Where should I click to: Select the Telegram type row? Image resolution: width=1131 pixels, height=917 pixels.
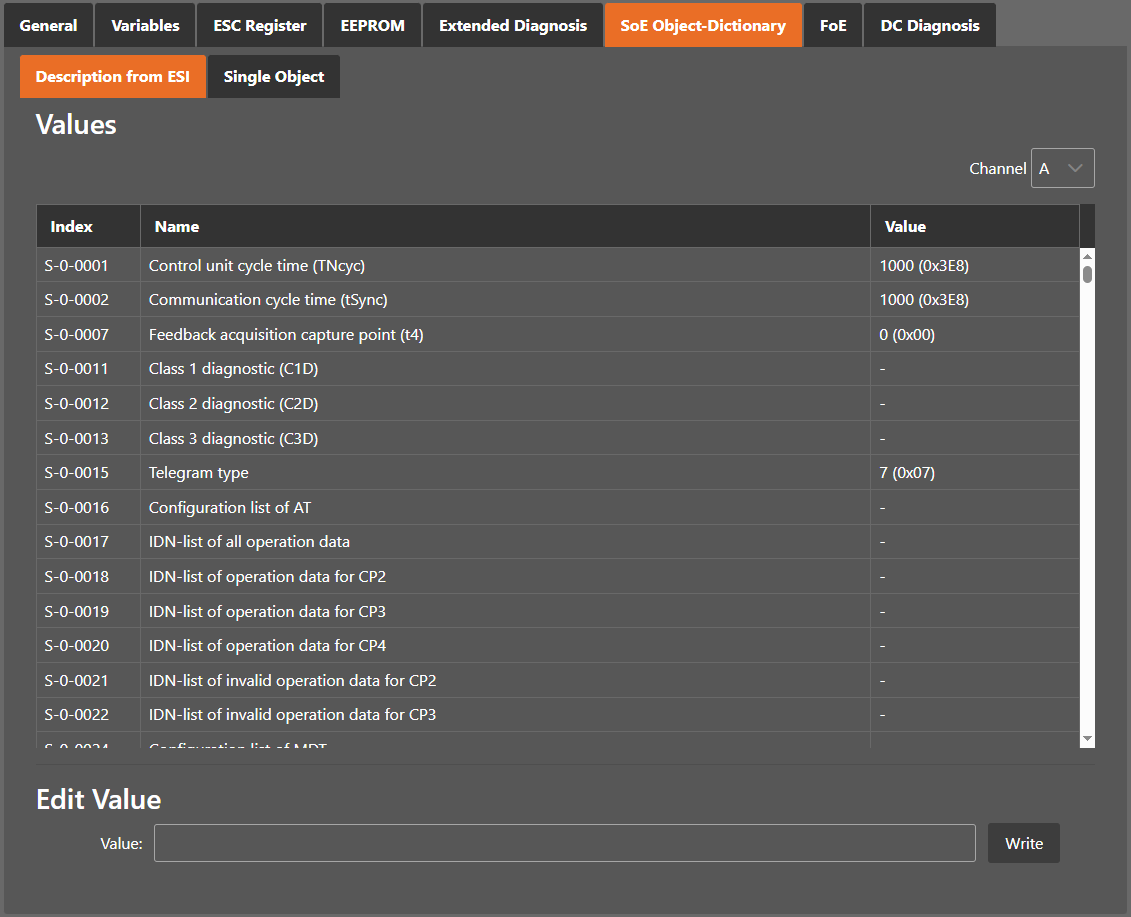tap(500, 473)
